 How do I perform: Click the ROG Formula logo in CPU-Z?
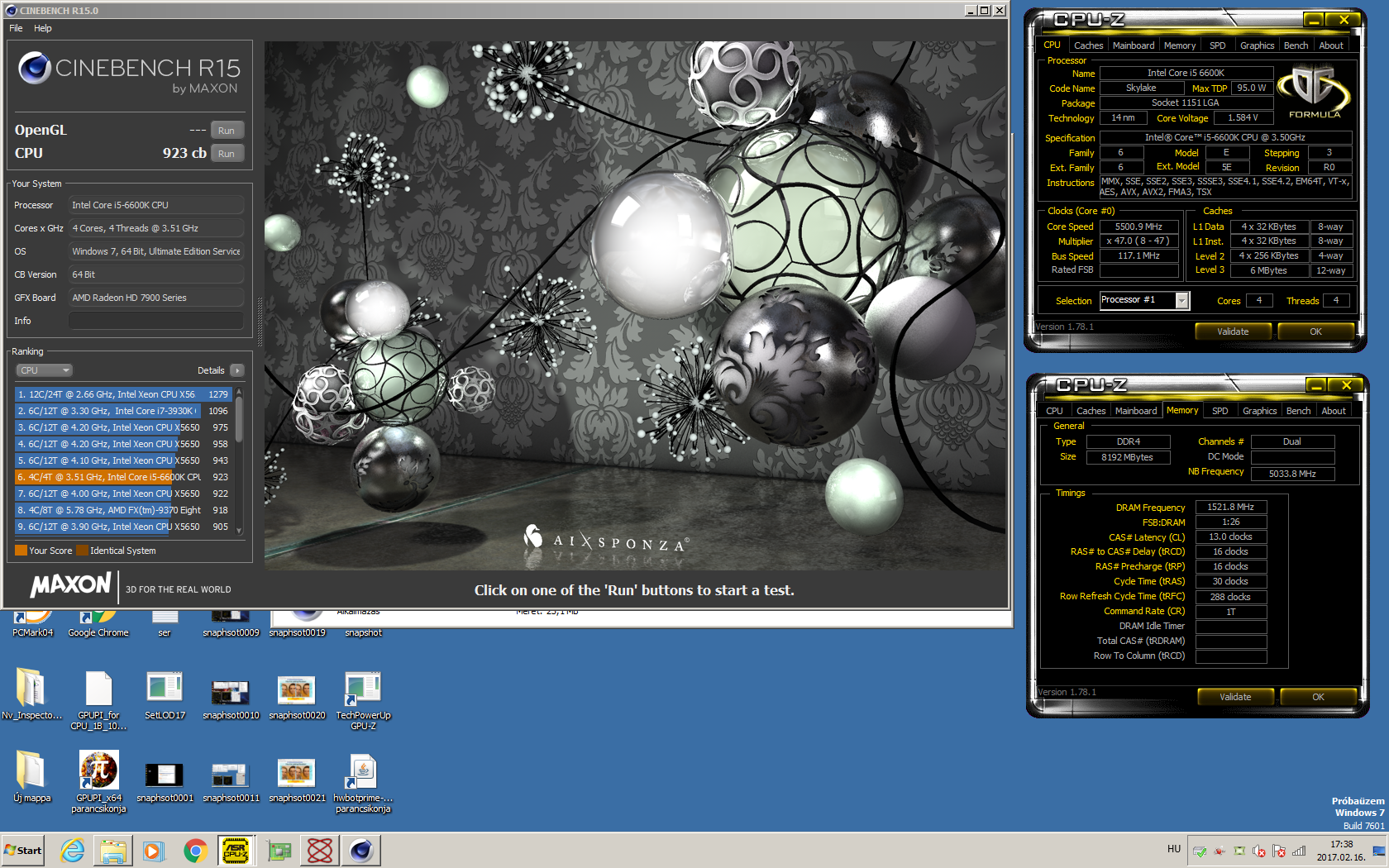(x=1314, y=91)
